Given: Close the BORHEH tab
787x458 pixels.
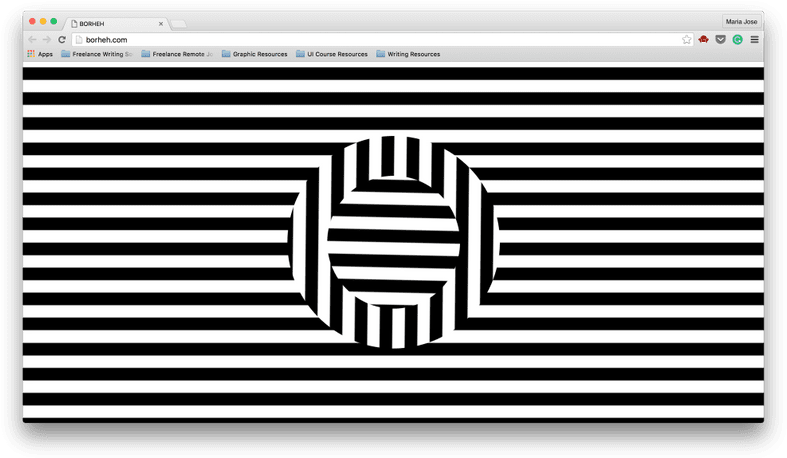Looking at the screenshot, I should click(161, 23).
